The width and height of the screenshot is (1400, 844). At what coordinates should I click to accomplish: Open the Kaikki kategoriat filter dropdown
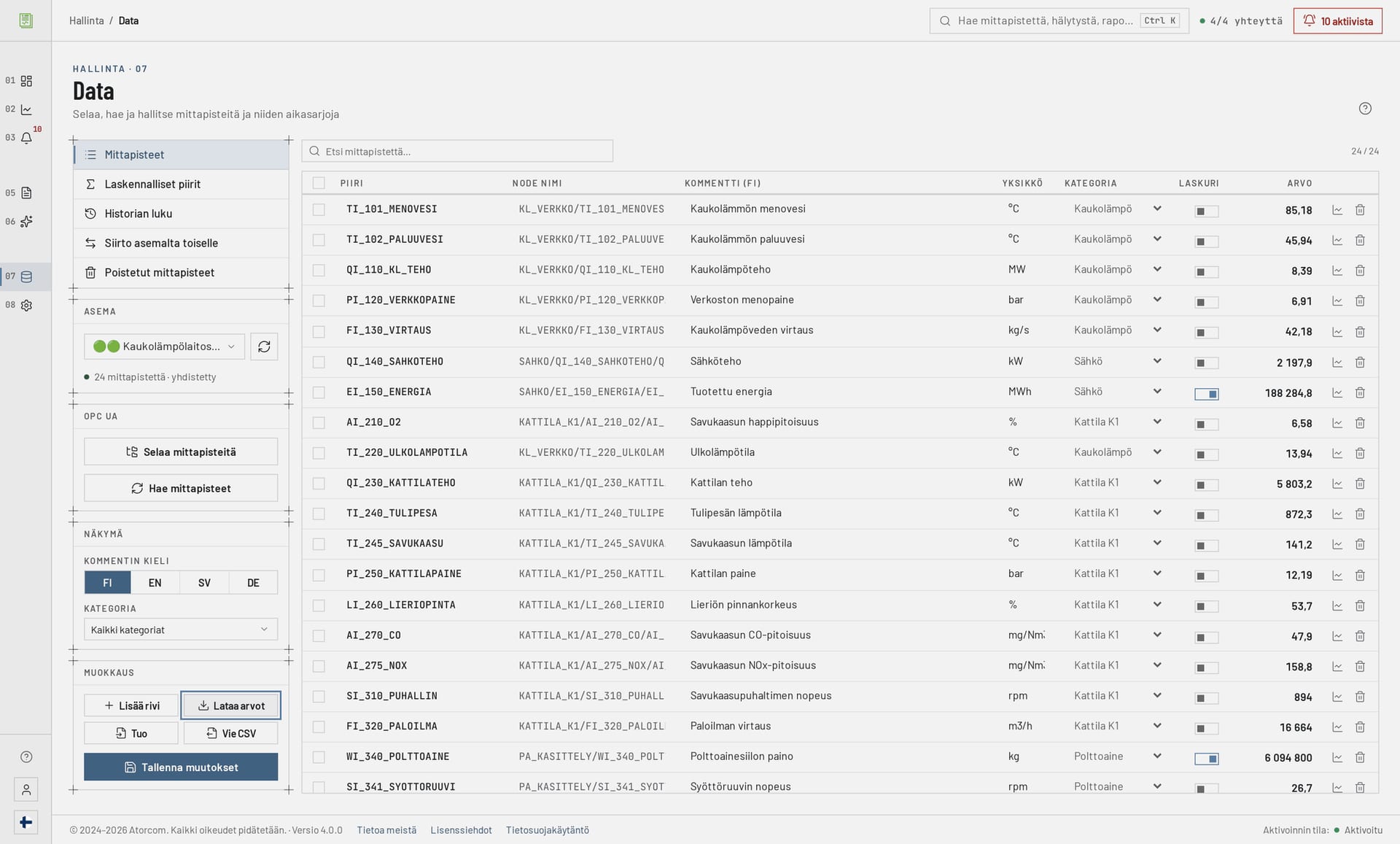coord(181,630)
